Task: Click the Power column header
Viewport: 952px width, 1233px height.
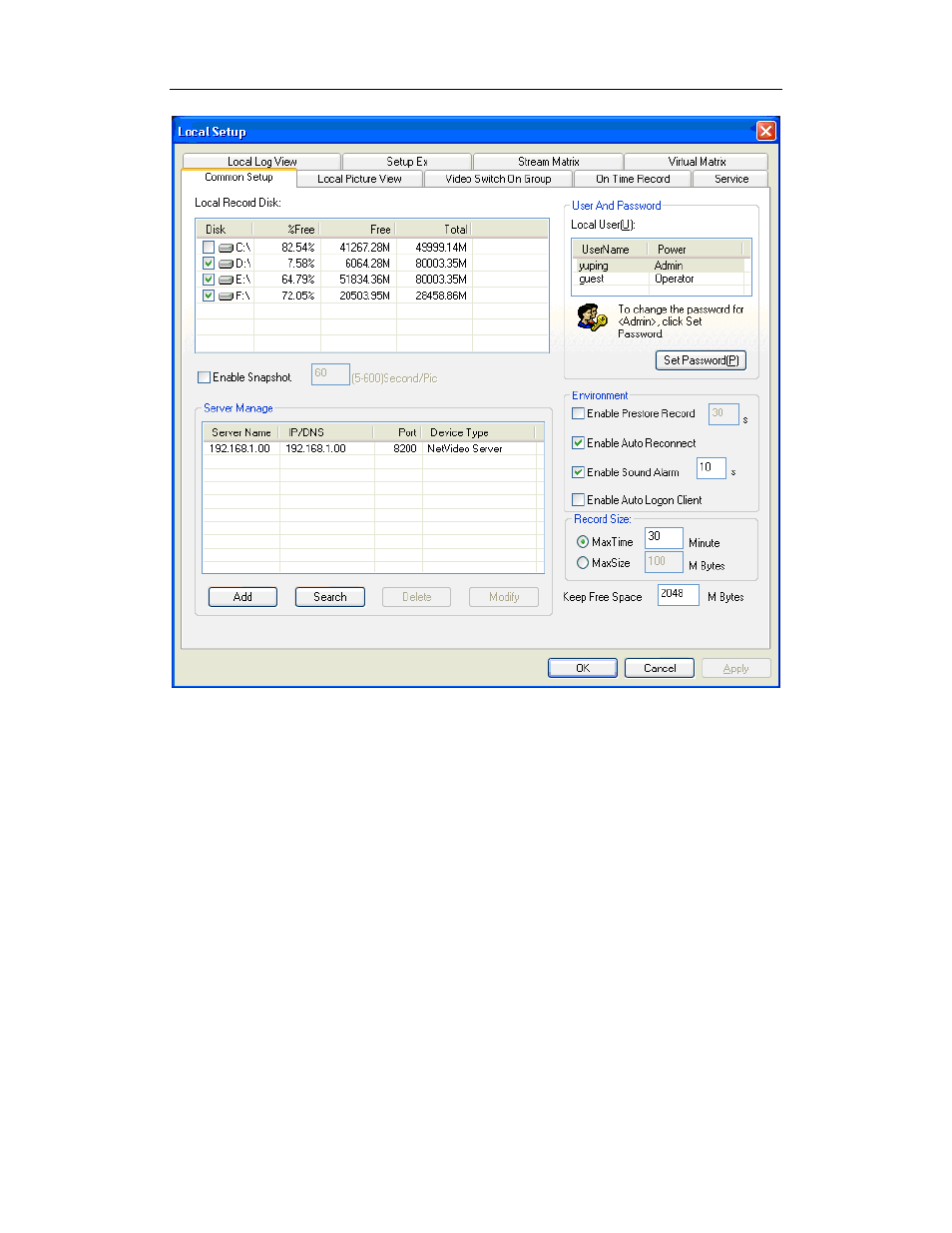Action: tap(694, 250)
